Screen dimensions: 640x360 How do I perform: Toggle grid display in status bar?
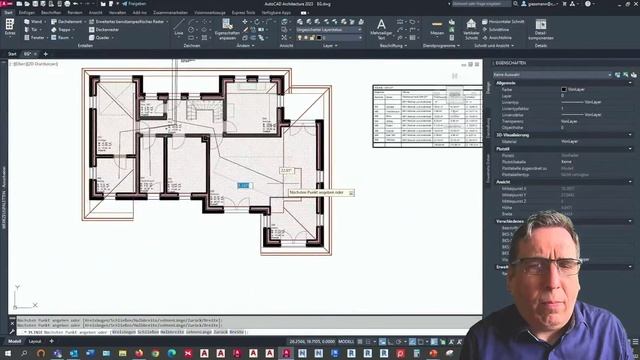[x=360, y=342]
